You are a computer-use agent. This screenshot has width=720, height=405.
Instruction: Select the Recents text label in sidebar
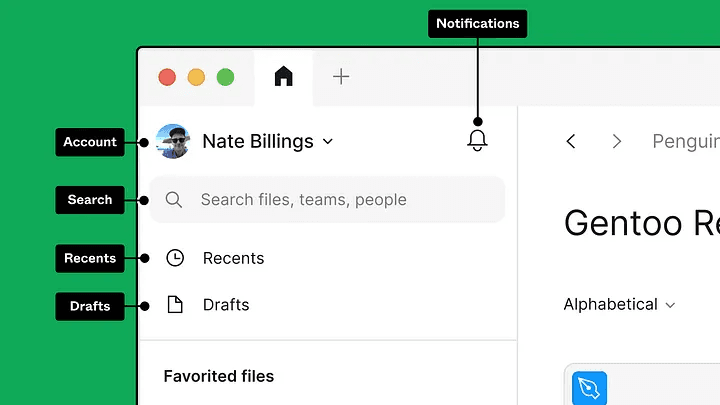point(233,258)
